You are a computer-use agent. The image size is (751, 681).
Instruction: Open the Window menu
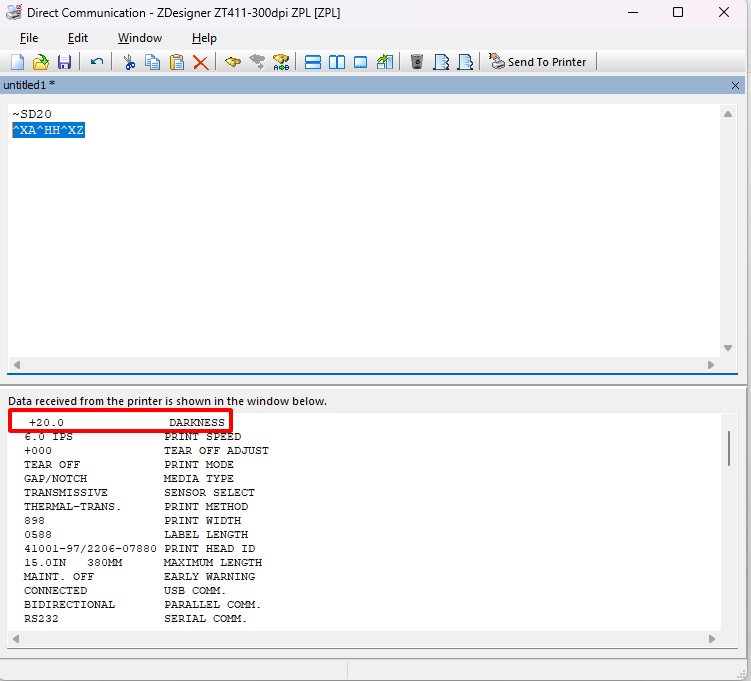click(140, 38)
